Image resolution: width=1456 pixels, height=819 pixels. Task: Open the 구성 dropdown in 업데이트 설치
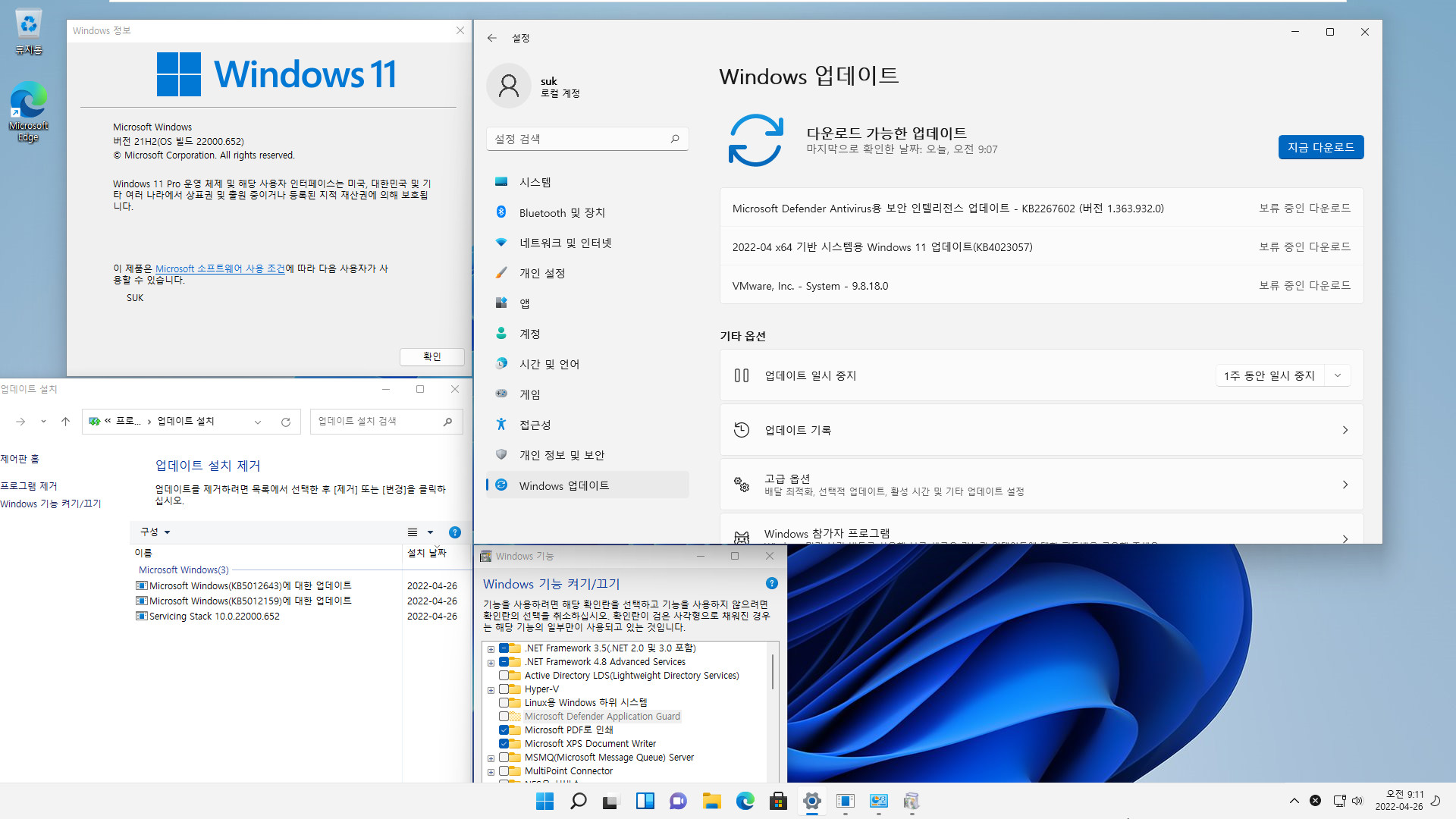(155, 532)
